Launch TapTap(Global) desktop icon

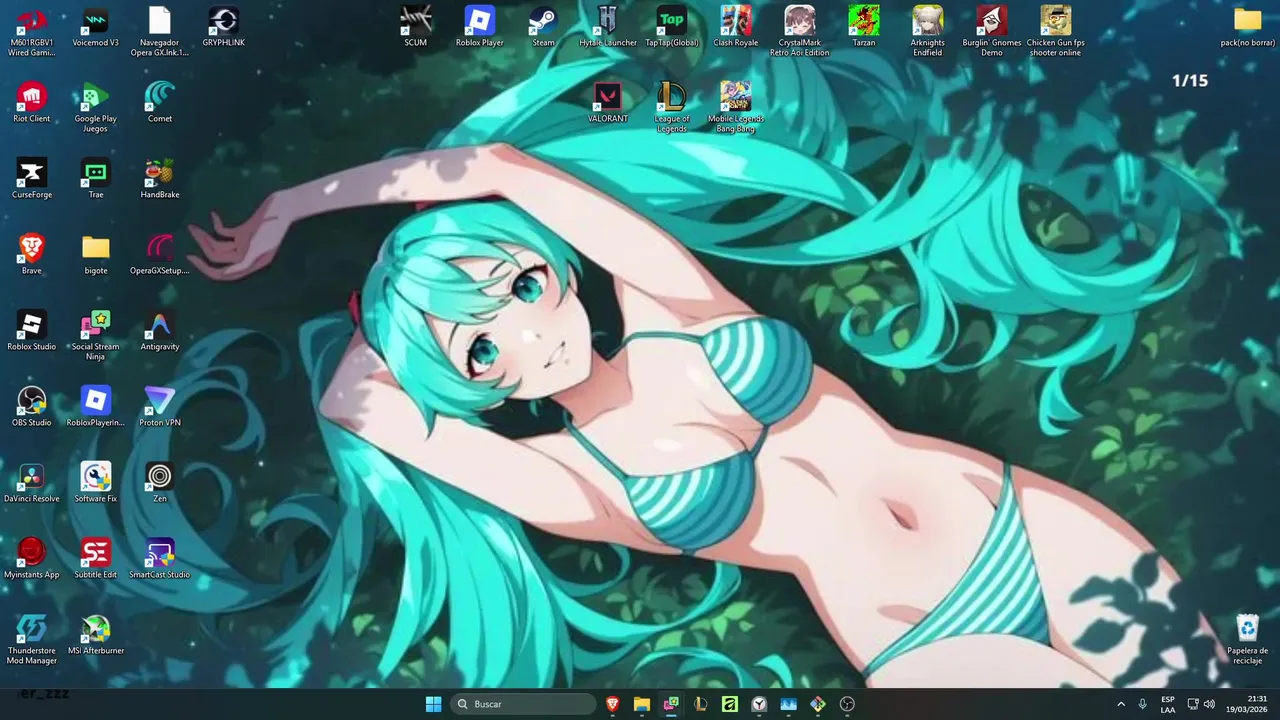point(672,26)
